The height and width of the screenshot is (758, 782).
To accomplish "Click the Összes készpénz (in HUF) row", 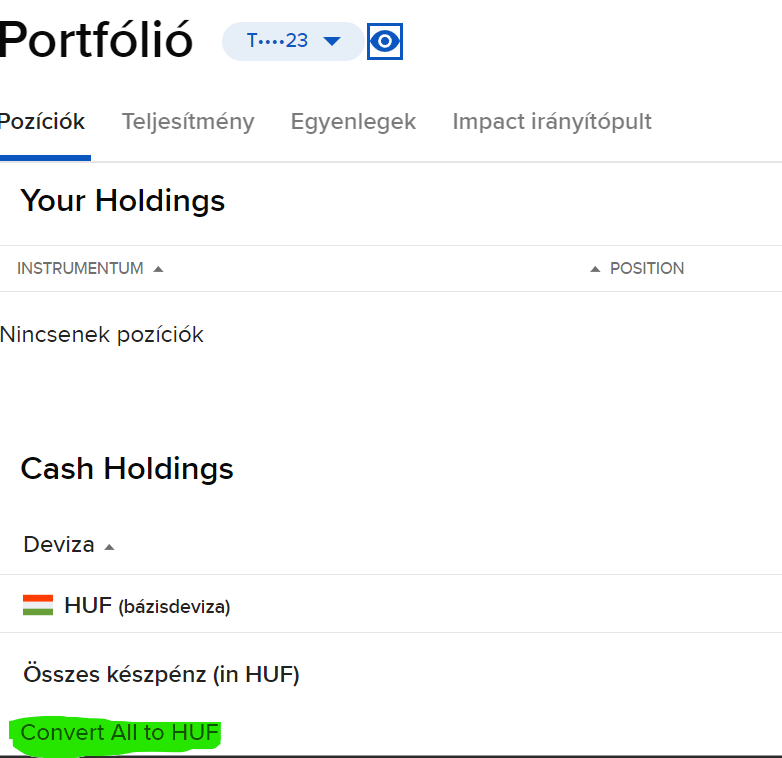I will tap(161, 675).
